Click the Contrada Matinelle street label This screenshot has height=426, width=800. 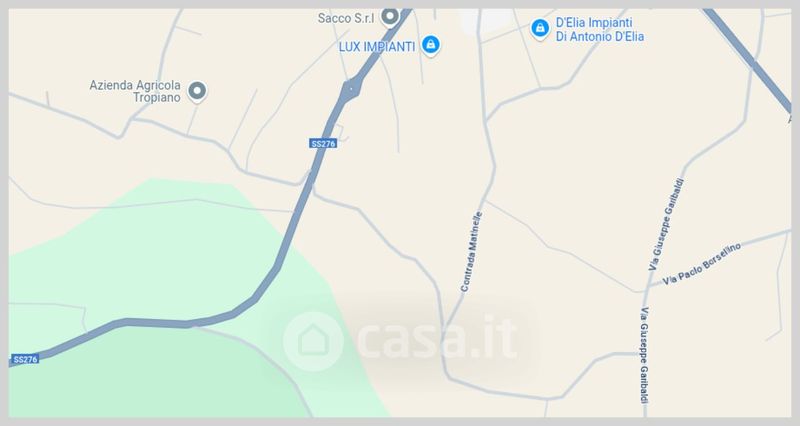[x=471, y=252]
